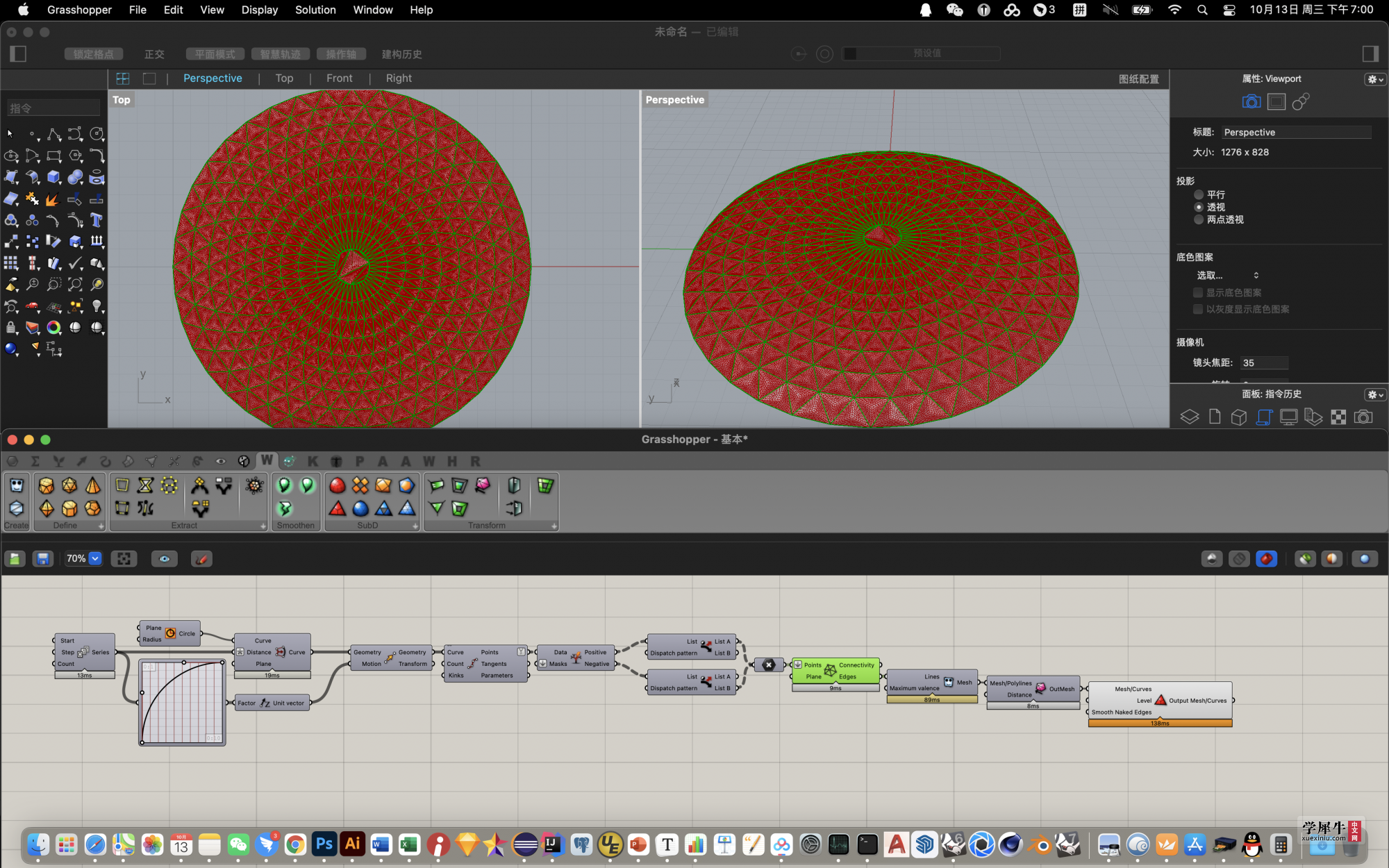1389x868 pixels.
Task: Click the Rhino lock tool icon
Action: (x=10, y=327)
